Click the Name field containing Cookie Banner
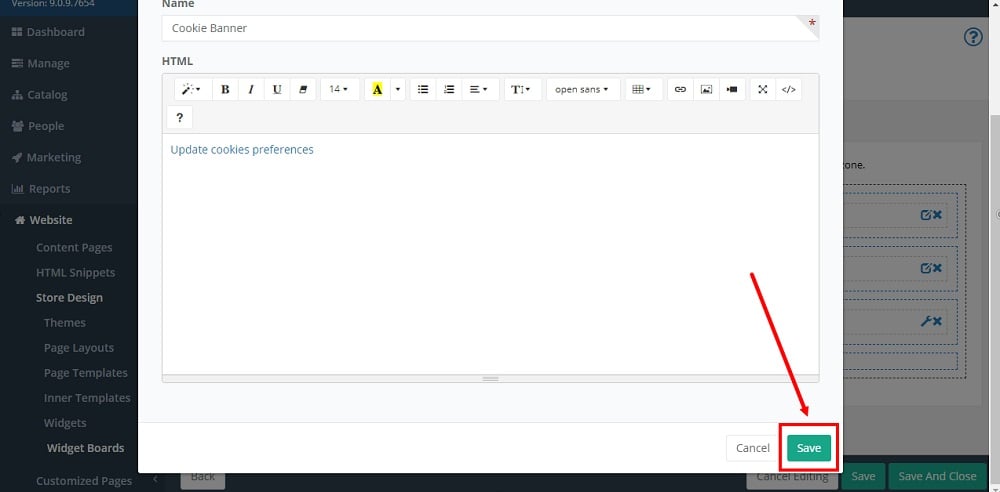 point(490,28)
